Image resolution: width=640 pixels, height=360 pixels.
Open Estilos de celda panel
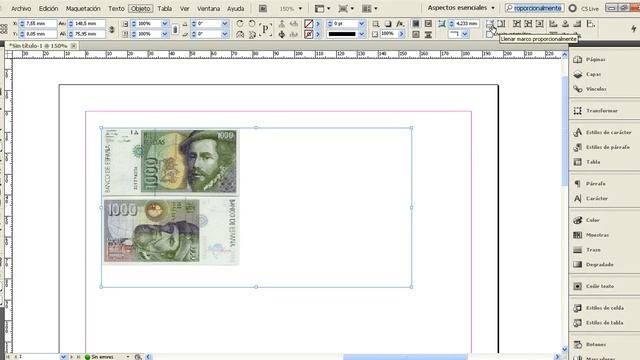(604, 308)
